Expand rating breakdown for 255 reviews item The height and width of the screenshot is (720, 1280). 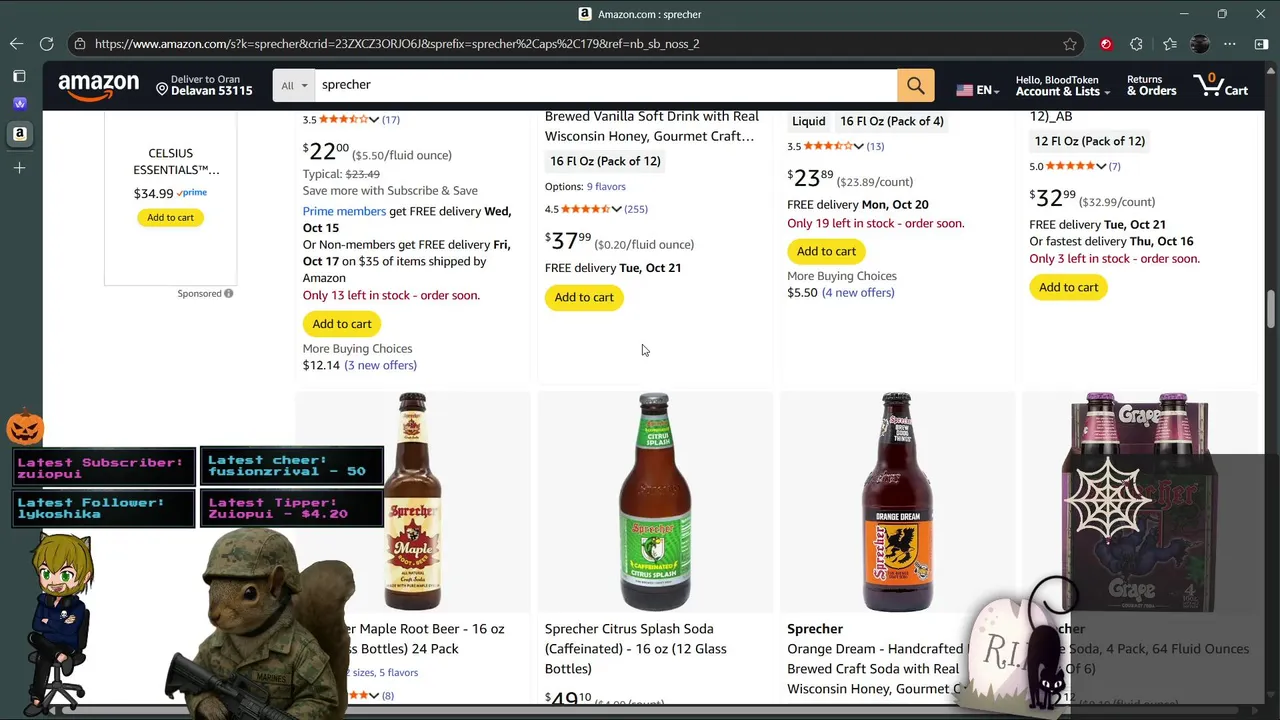[616, 209]
